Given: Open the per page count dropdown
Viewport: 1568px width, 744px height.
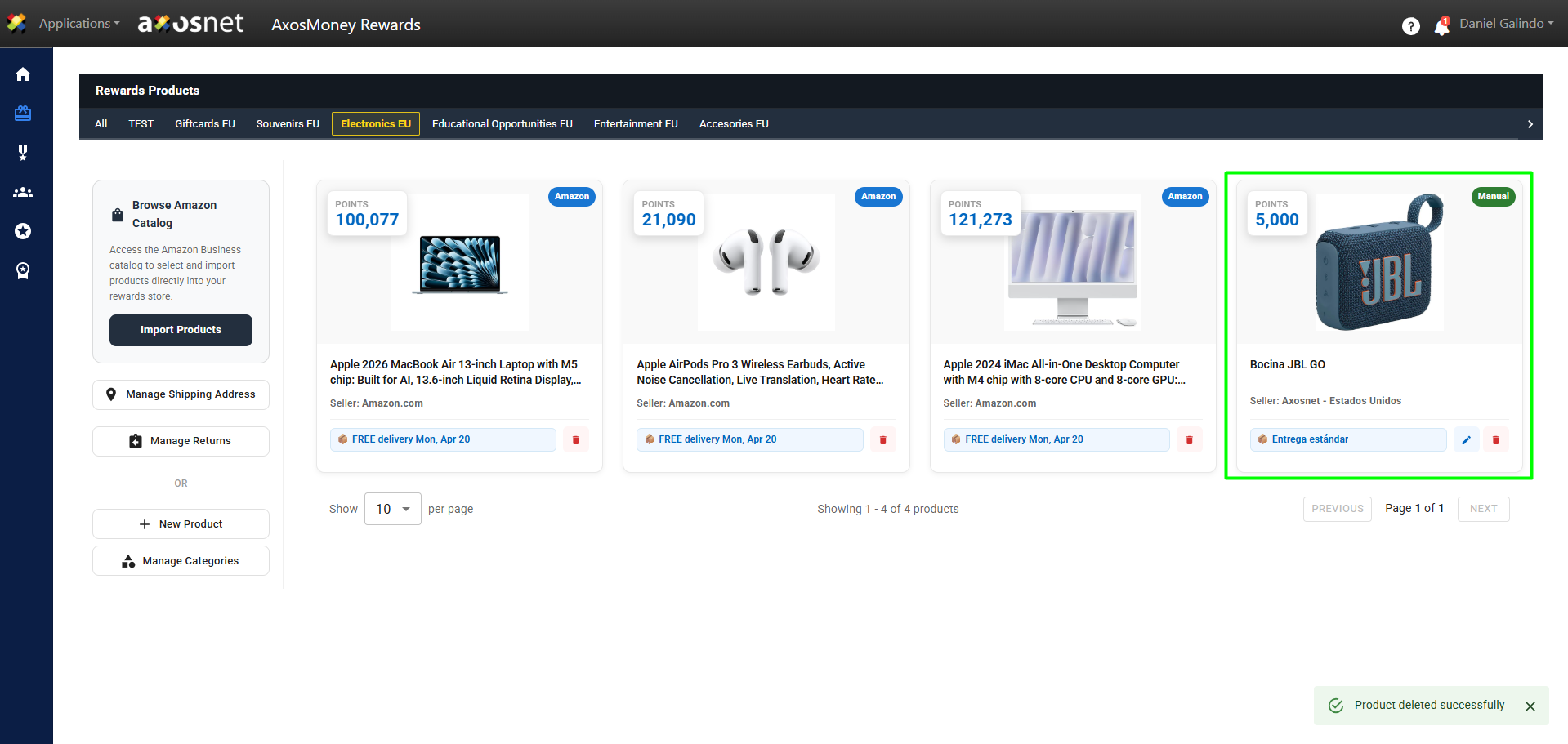Looking at the screenshot, I should 393,509.
